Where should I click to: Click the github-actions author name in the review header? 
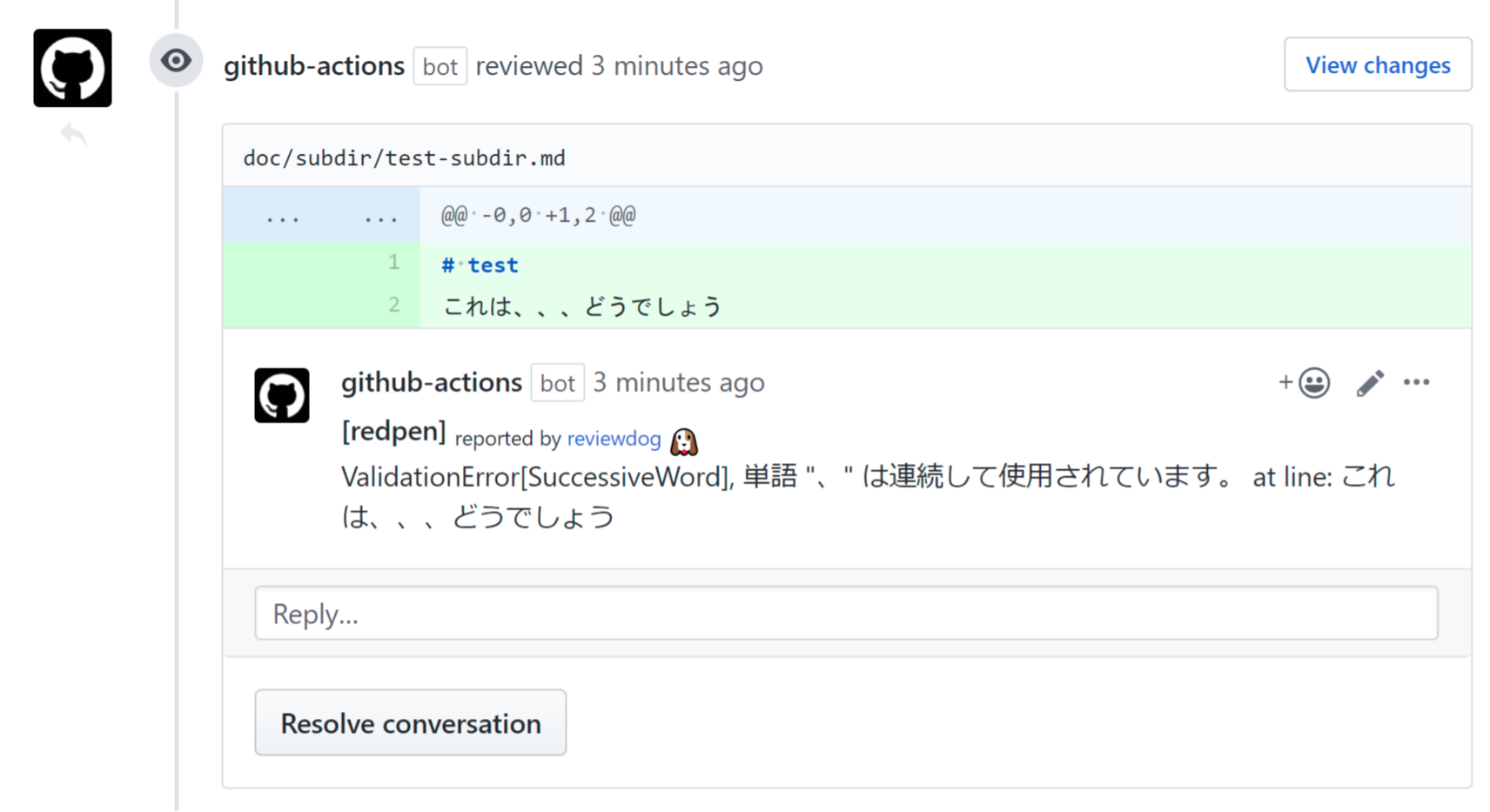click(313, 66)
